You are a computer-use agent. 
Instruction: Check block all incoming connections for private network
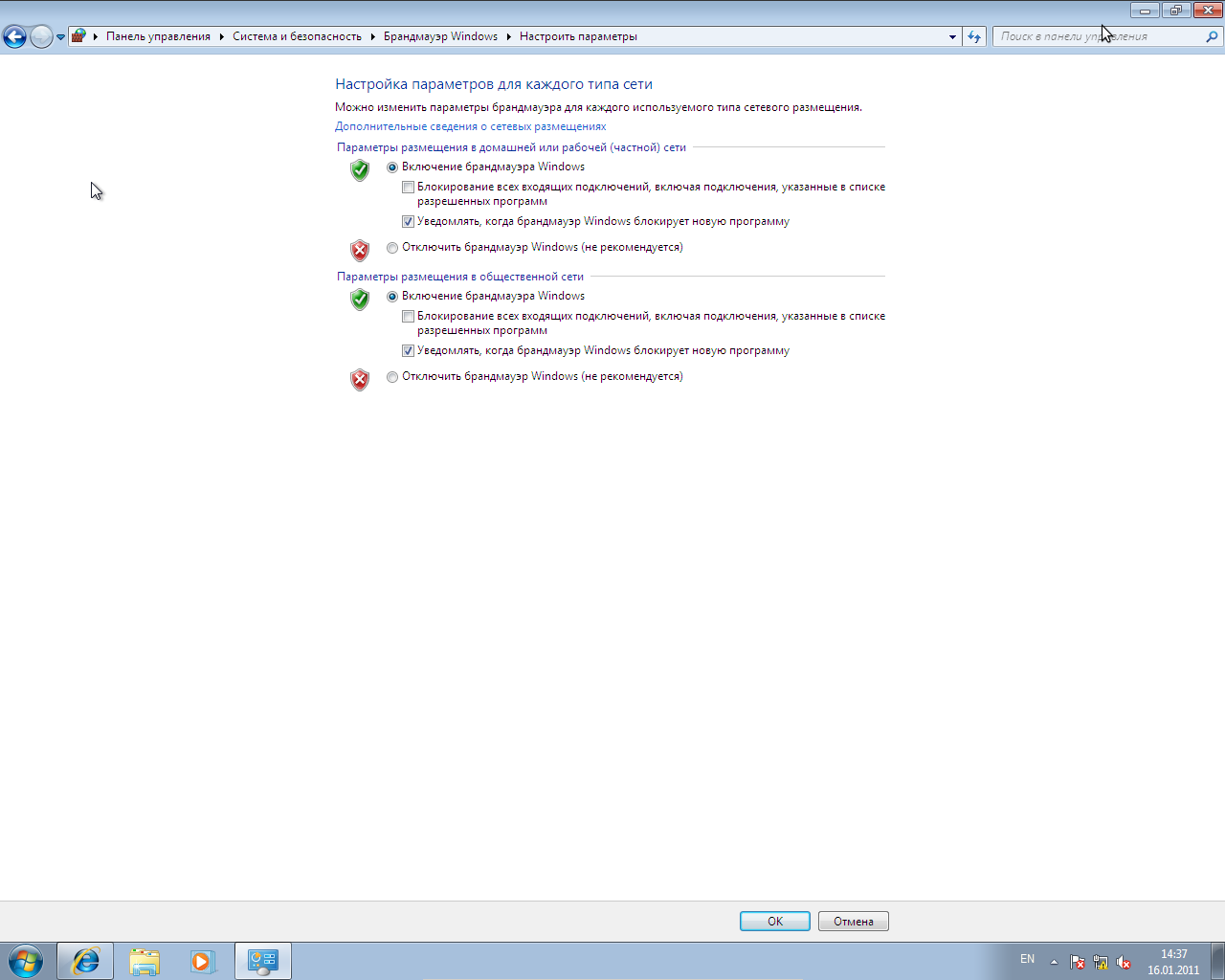(x=409, y=188)
